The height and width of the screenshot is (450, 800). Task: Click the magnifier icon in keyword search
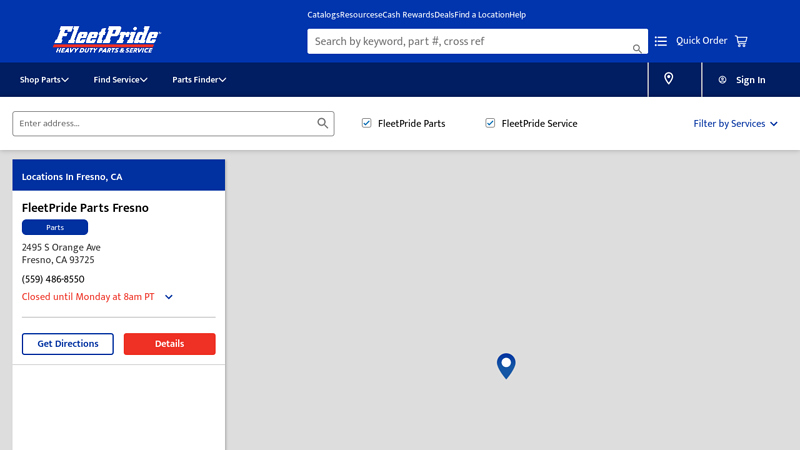click(x=637, y=48)
